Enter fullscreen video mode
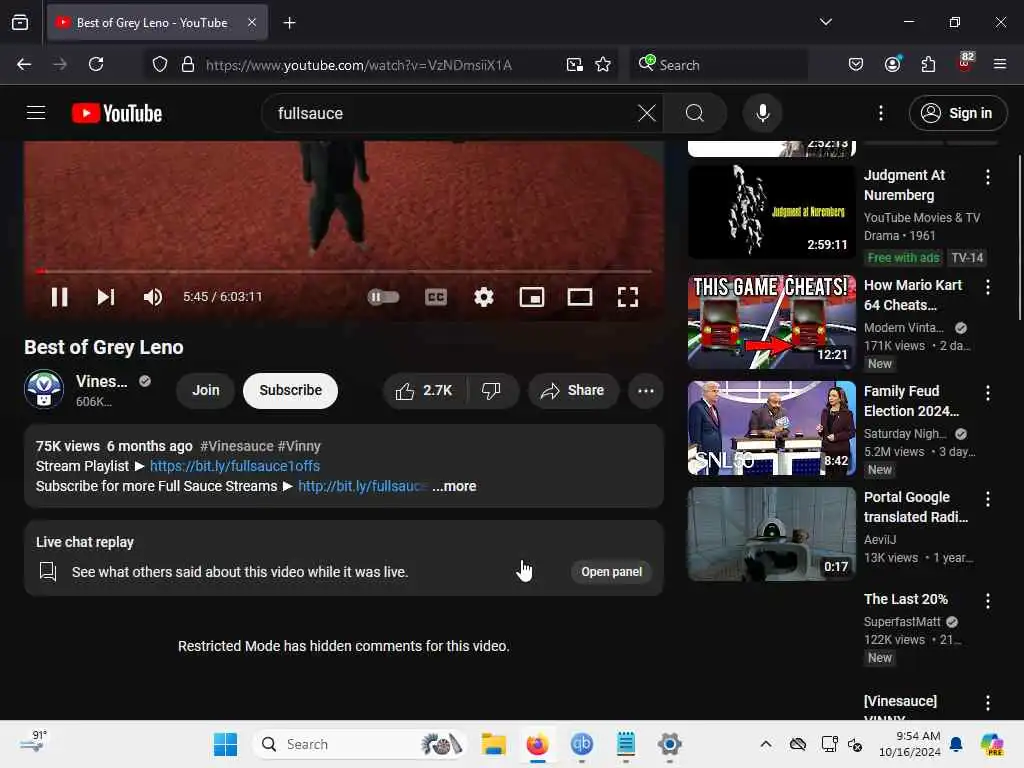Viewport: 1024px width, 768px height. (x=628, y=297)
